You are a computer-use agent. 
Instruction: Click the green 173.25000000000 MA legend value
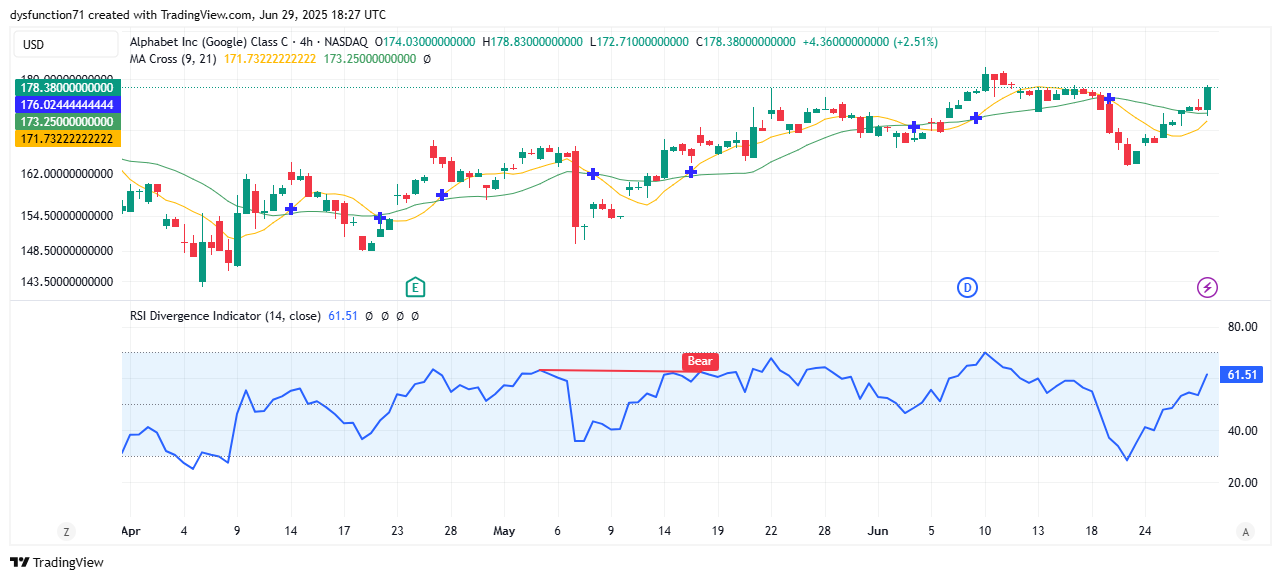coord(371,59)
